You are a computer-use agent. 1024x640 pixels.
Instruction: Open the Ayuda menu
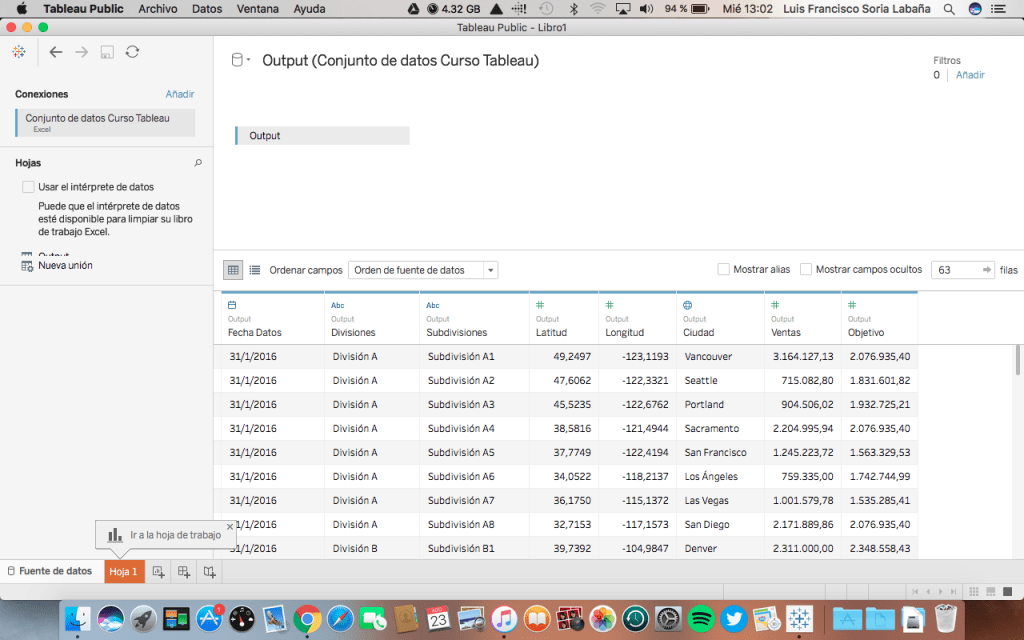pyautogui.click(x=310, y=9)
